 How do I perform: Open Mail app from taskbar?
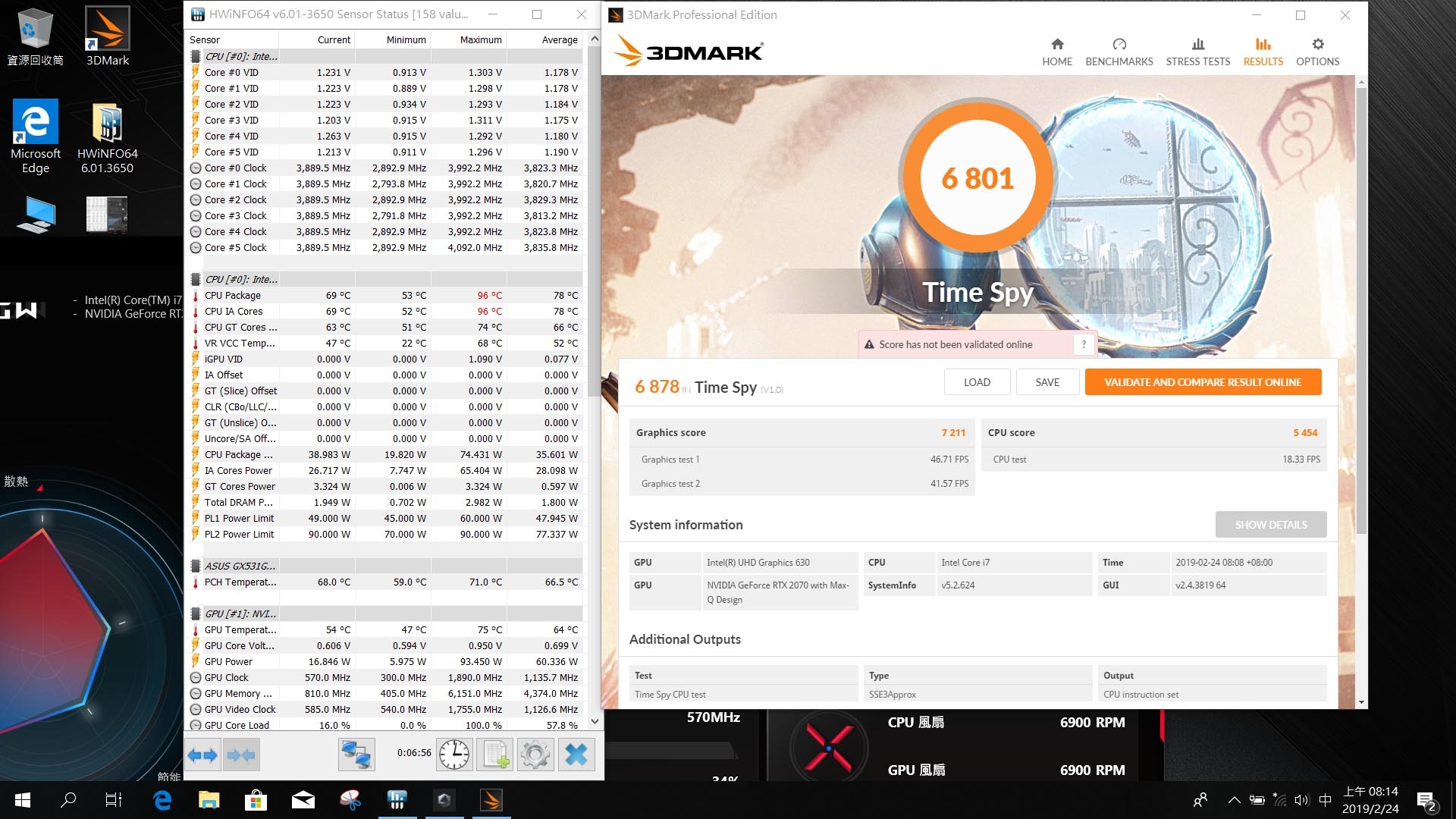coord(303,800)
